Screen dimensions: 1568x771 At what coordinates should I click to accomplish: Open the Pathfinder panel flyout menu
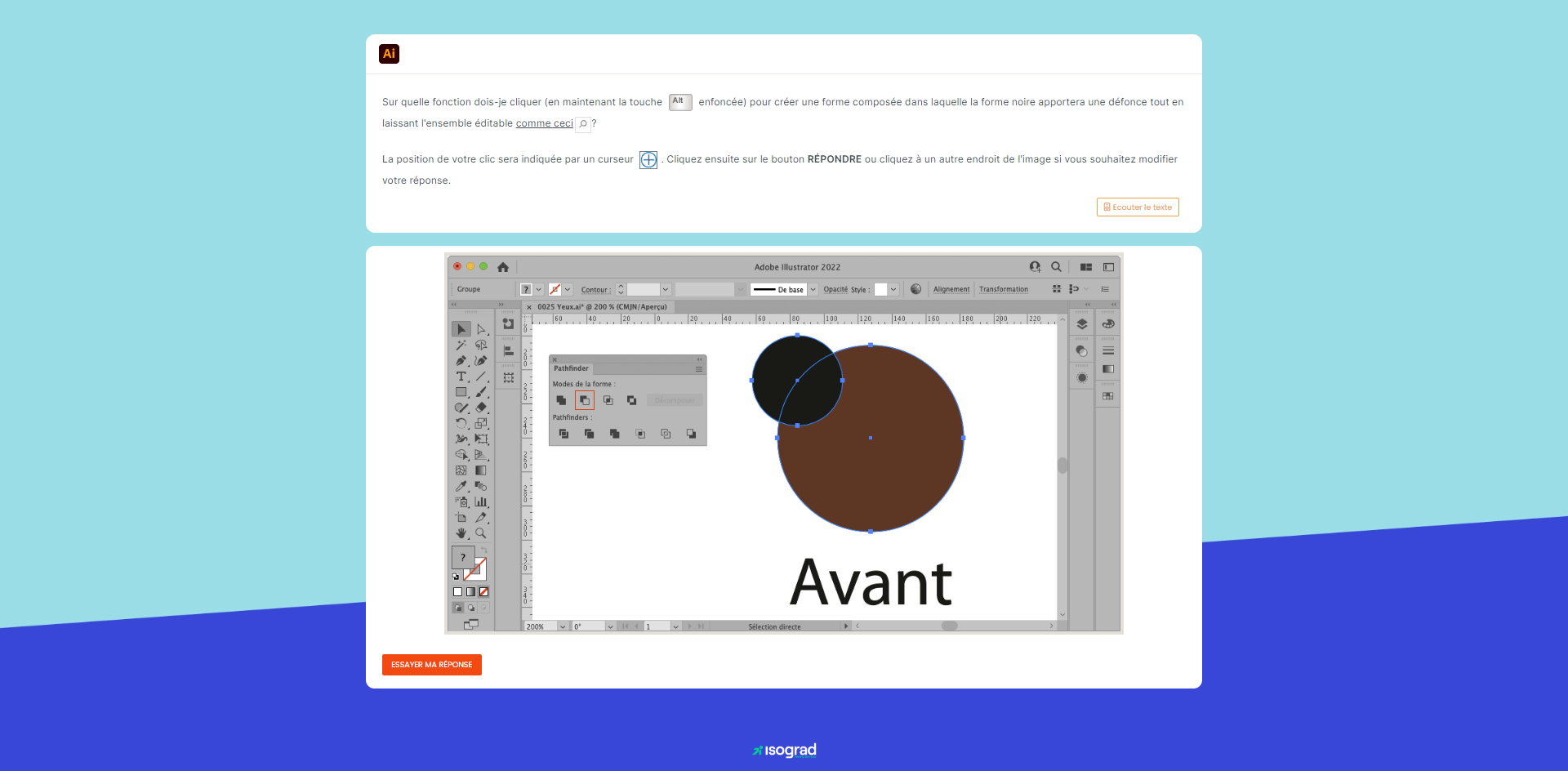pyautogui.click(x=699, y=368)
